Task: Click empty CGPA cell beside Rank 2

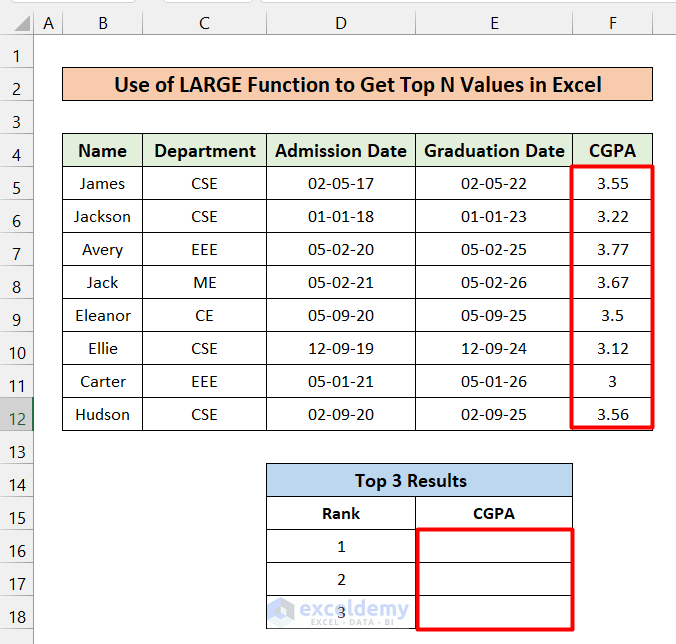Action: 494,579
